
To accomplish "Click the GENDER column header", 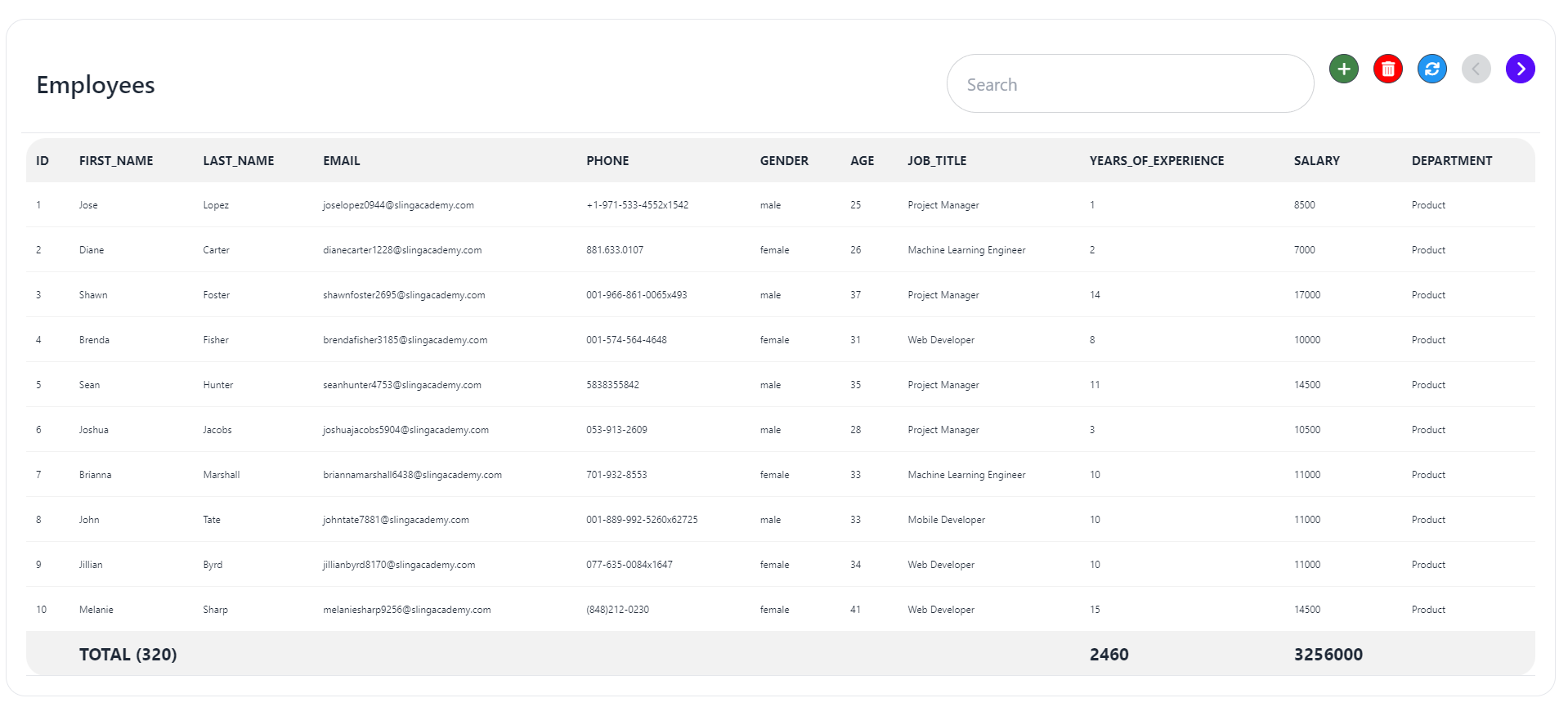I will click(x=784, y=161).
